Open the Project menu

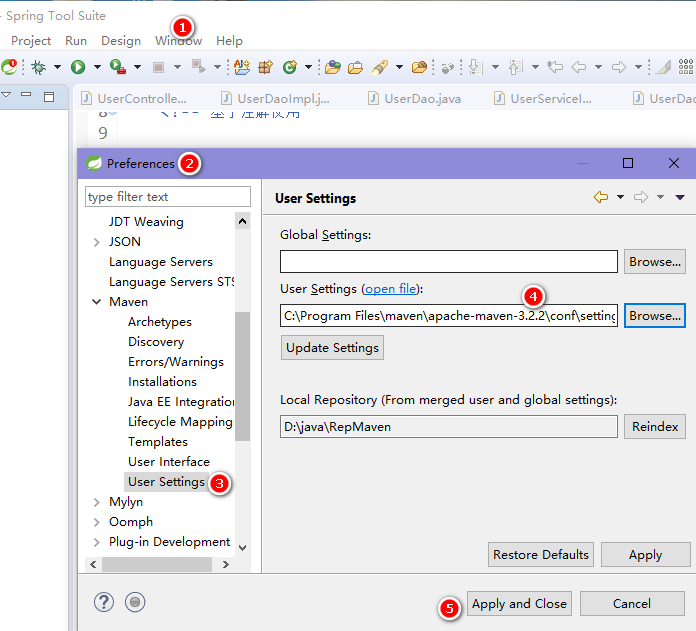[31, 41]
